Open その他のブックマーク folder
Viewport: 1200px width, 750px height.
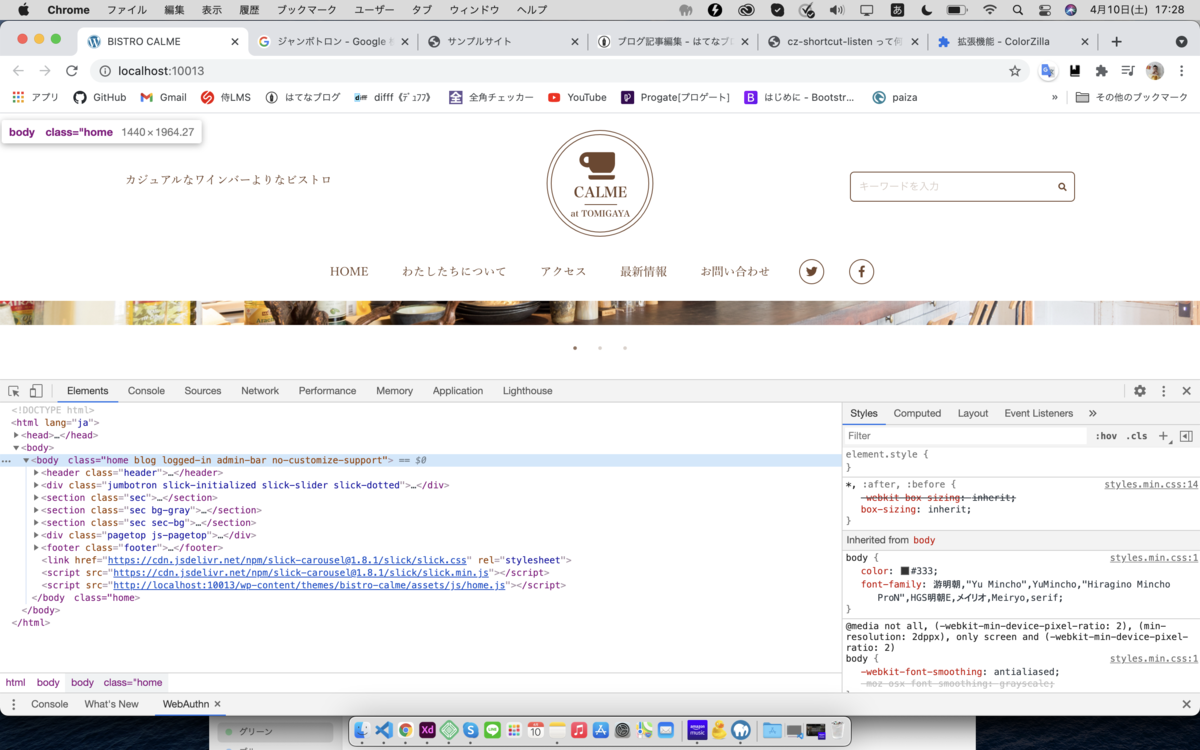[1132, 97]
